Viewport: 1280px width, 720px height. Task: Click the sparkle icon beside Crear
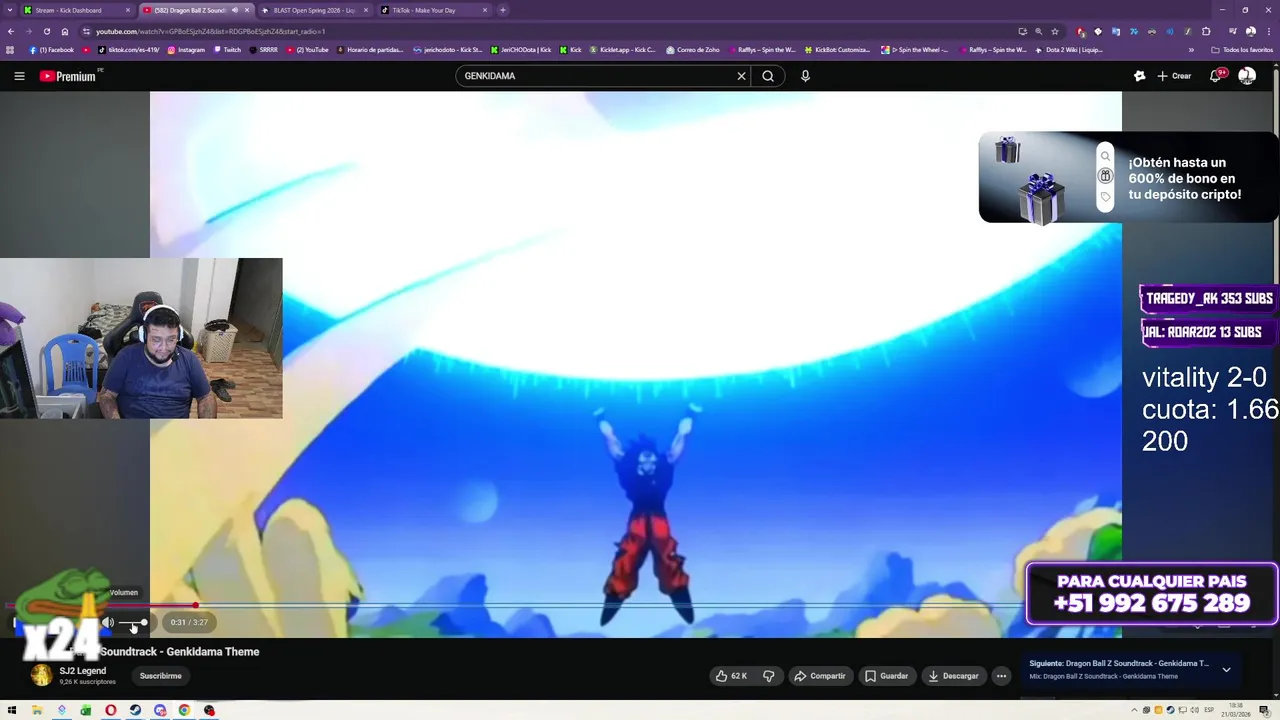[1139, 76]
